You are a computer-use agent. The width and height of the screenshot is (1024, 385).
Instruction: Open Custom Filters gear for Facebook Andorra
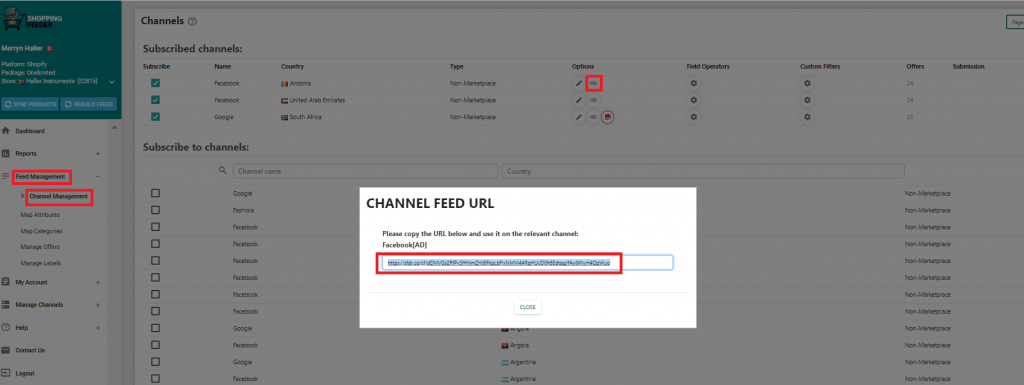[807, 84]
